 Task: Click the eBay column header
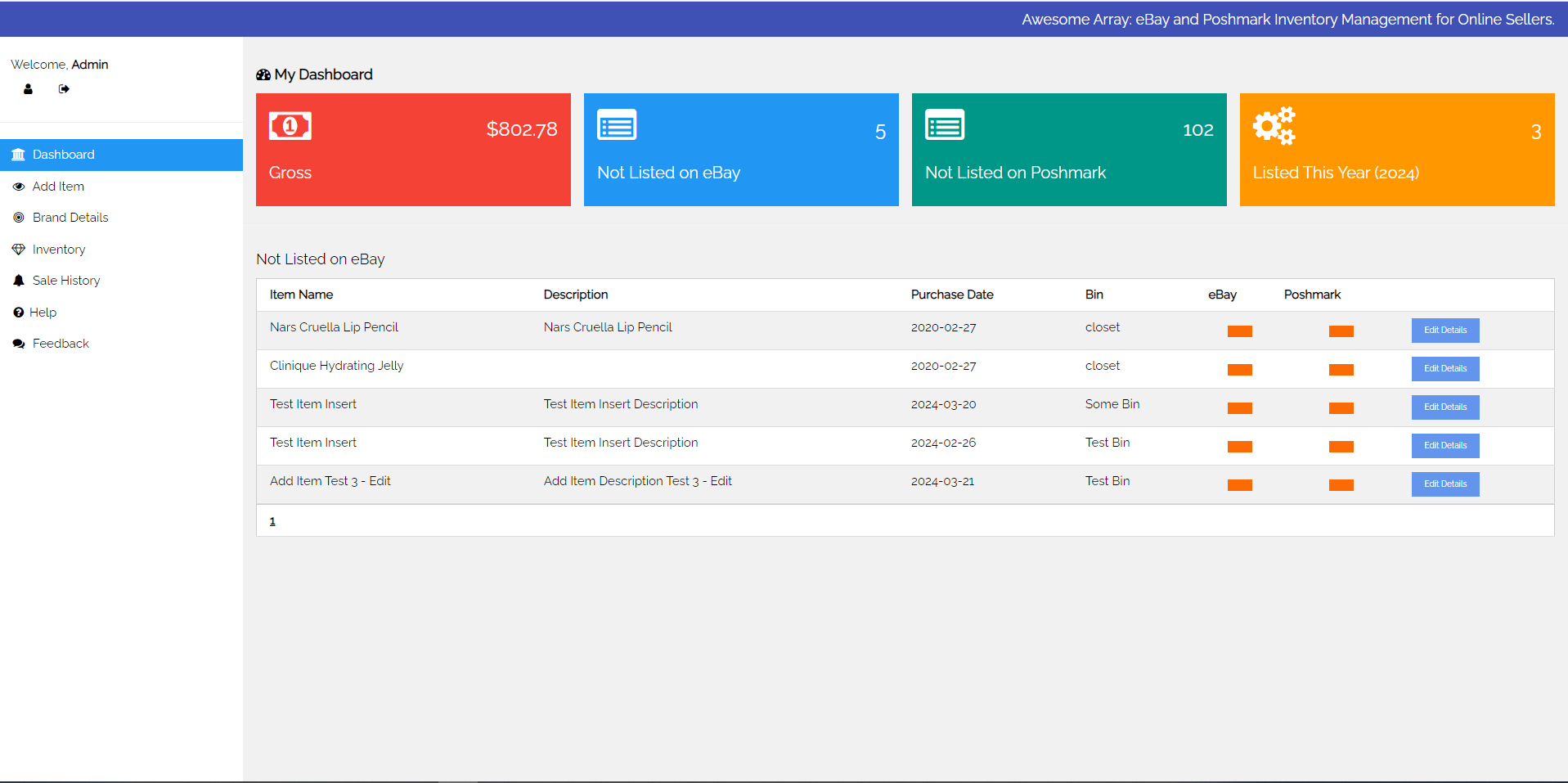coord(1222,295)
